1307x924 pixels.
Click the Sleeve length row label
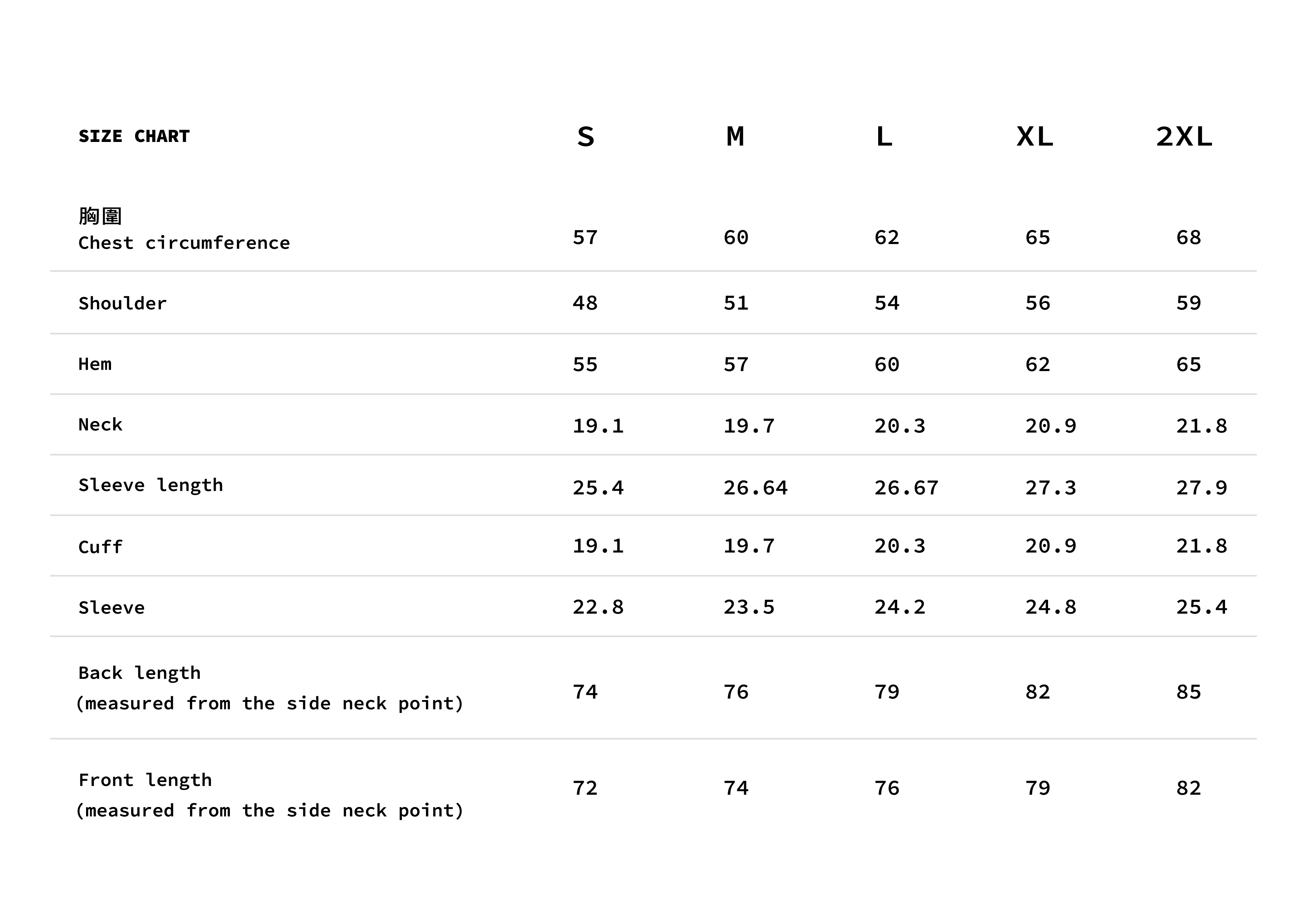coord(151,485)
